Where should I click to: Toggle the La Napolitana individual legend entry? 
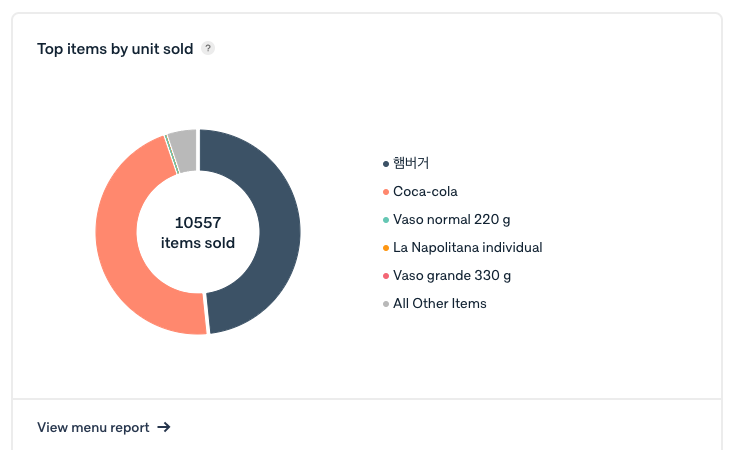tap(462, 247)
